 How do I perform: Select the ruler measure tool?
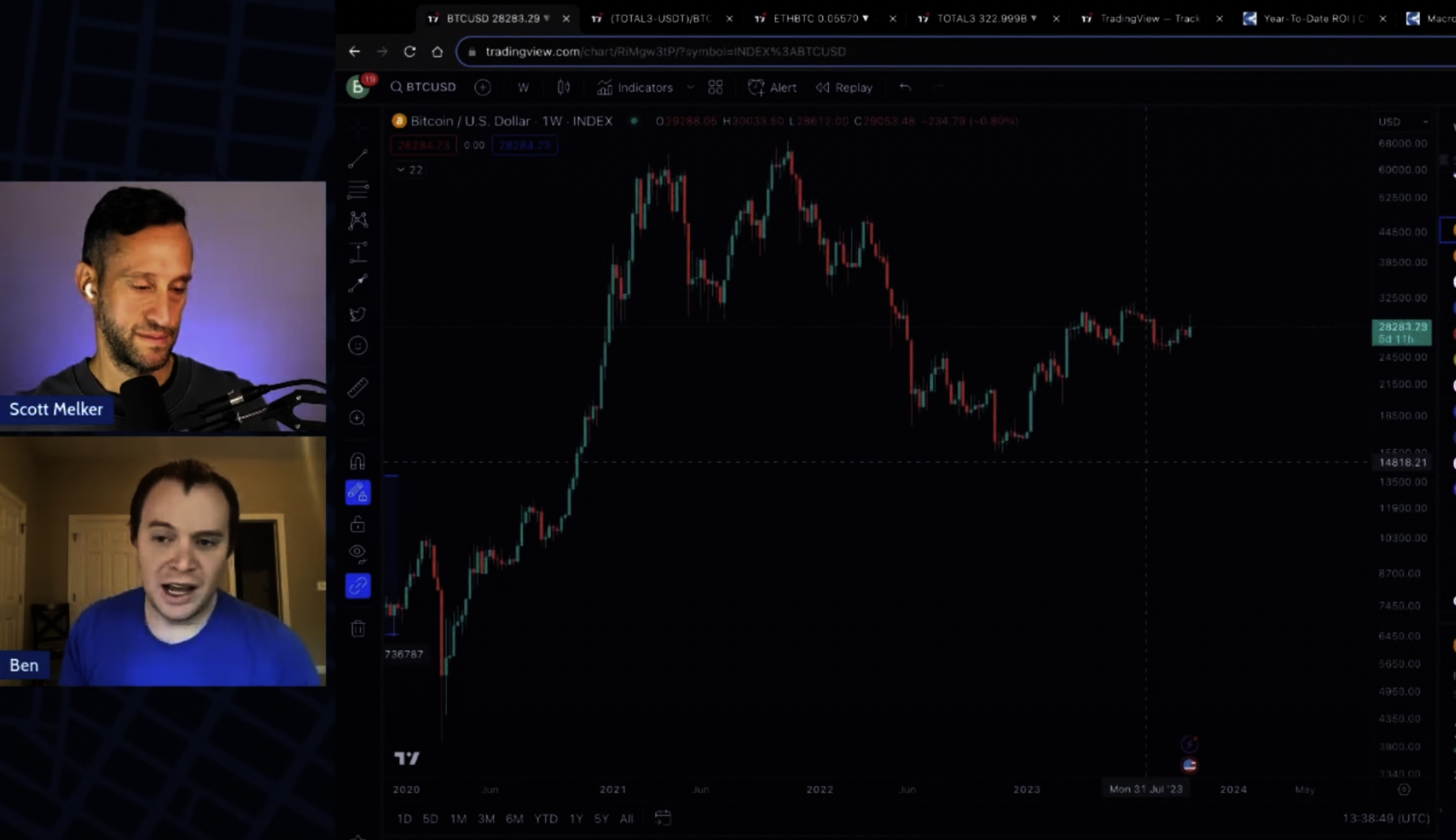pyautogui.click(x=358, y=387)
